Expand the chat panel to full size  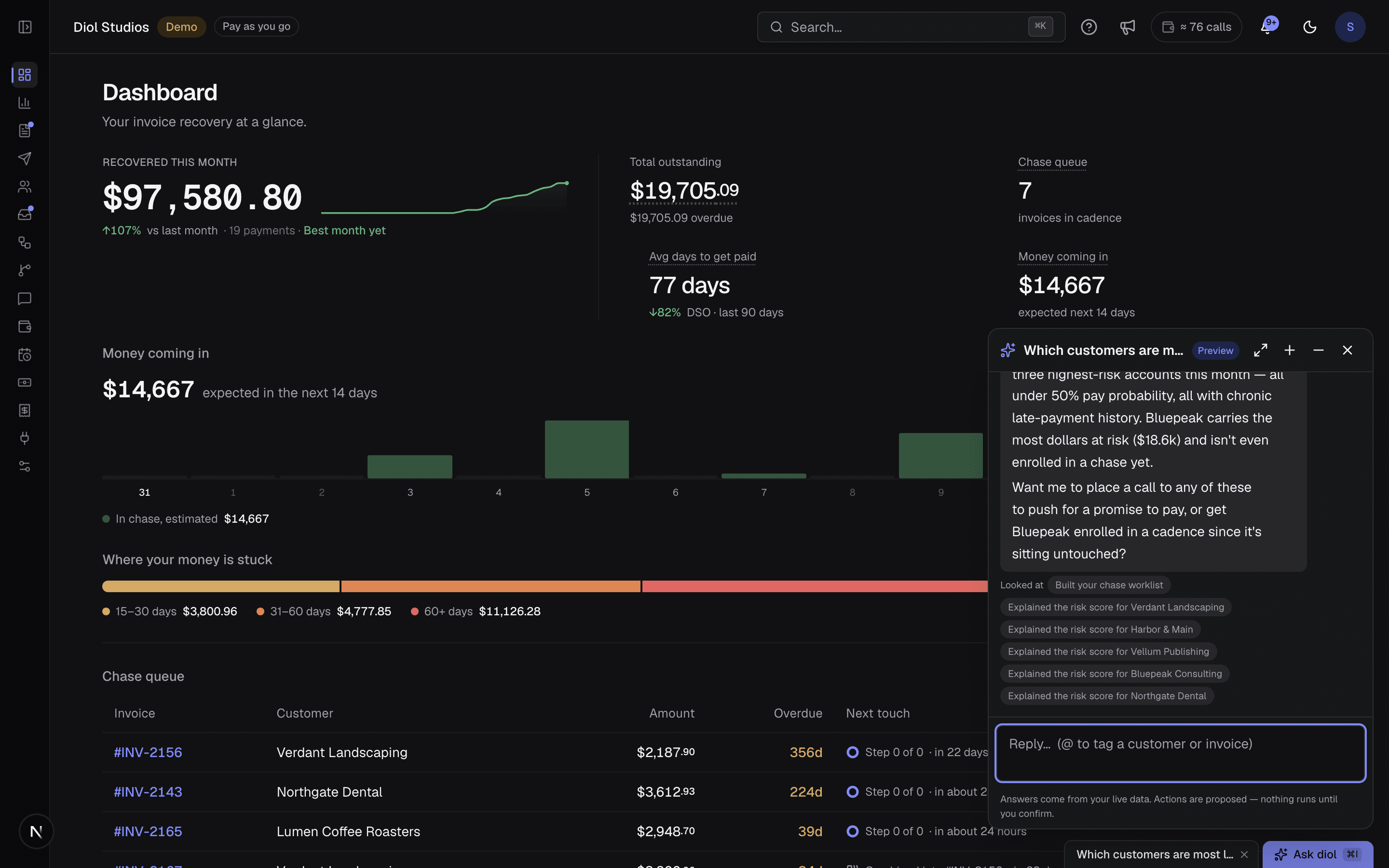coord(1260,350)
